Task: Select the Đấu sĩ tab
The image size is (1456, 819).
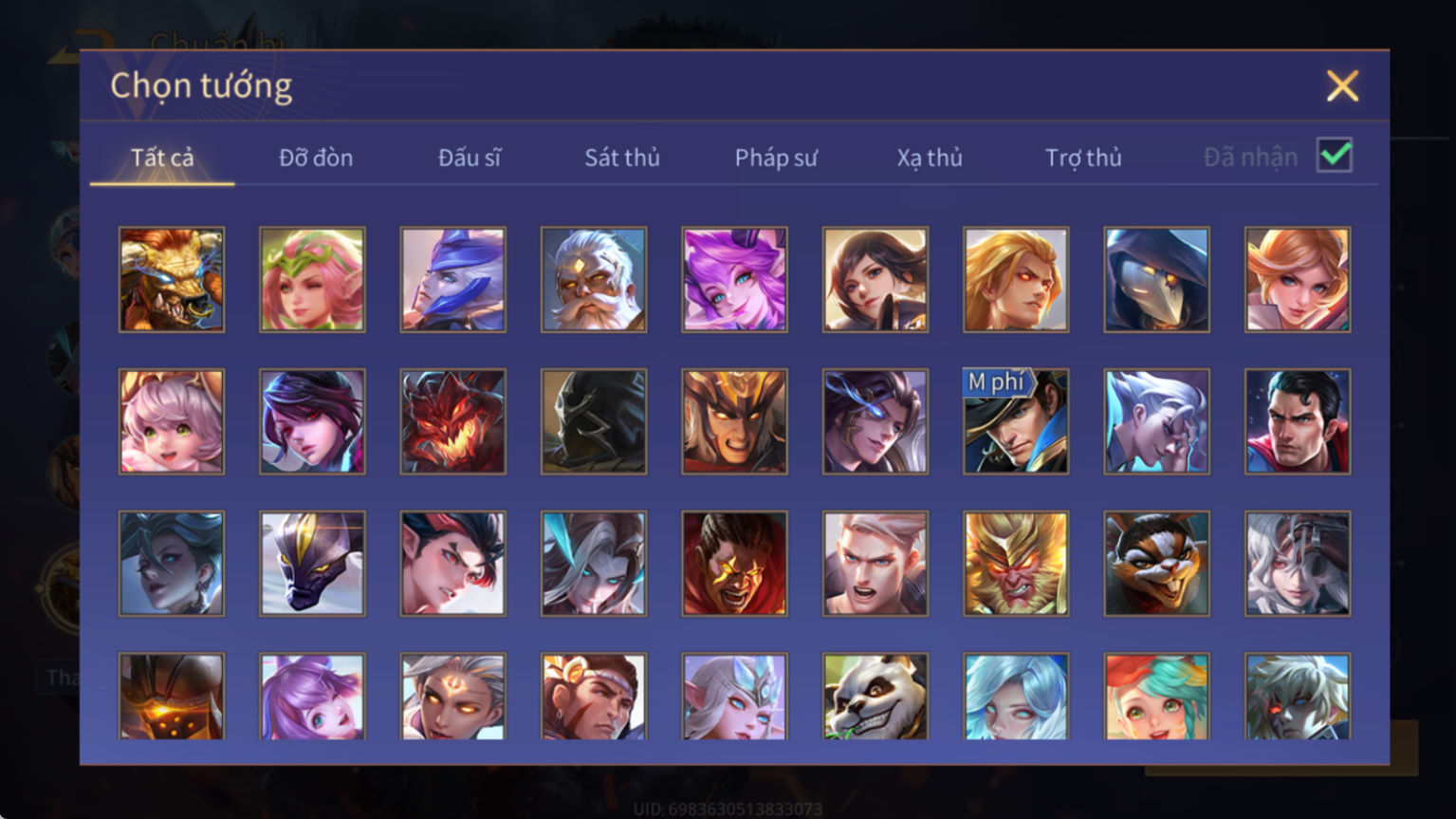Action: tap(470, 158)
